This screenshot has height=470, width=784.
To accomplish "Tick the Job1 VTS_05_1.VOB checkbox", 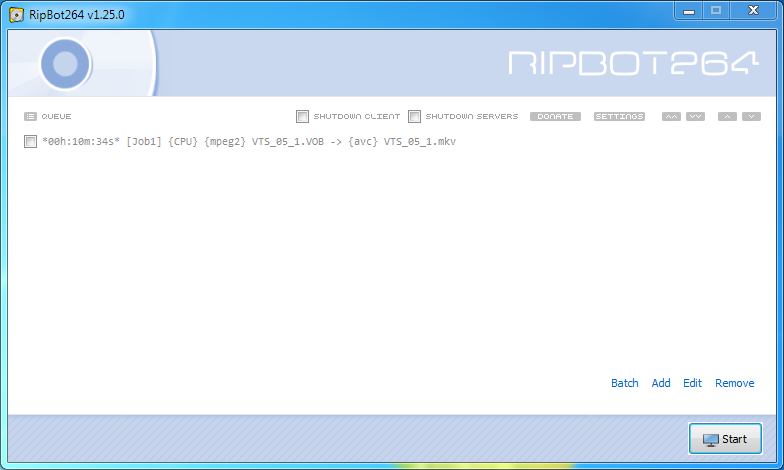I will pyautogui.click(x=30, y=142).
